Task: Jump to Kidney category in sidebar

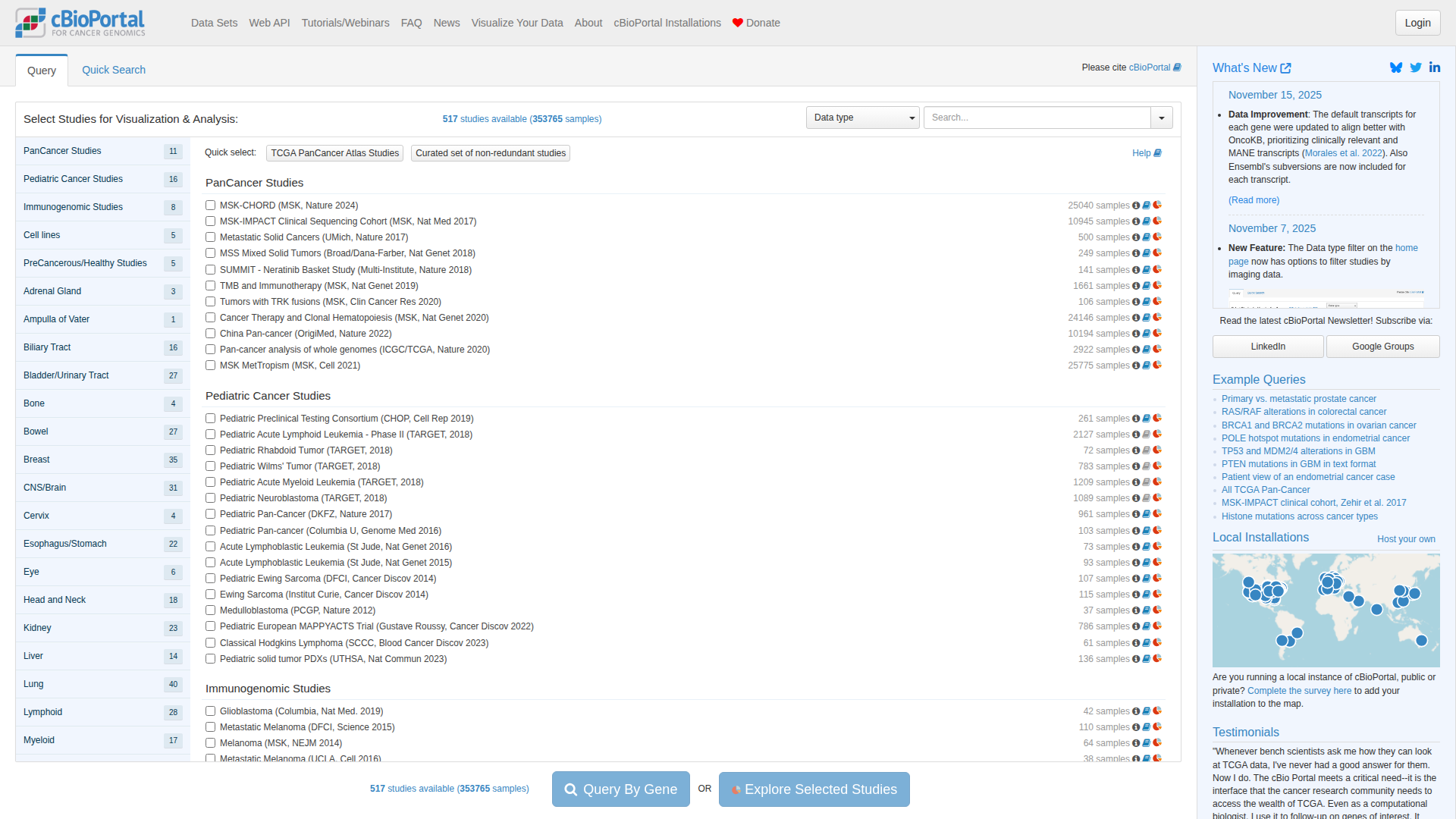Action: (x=102, y=628)
